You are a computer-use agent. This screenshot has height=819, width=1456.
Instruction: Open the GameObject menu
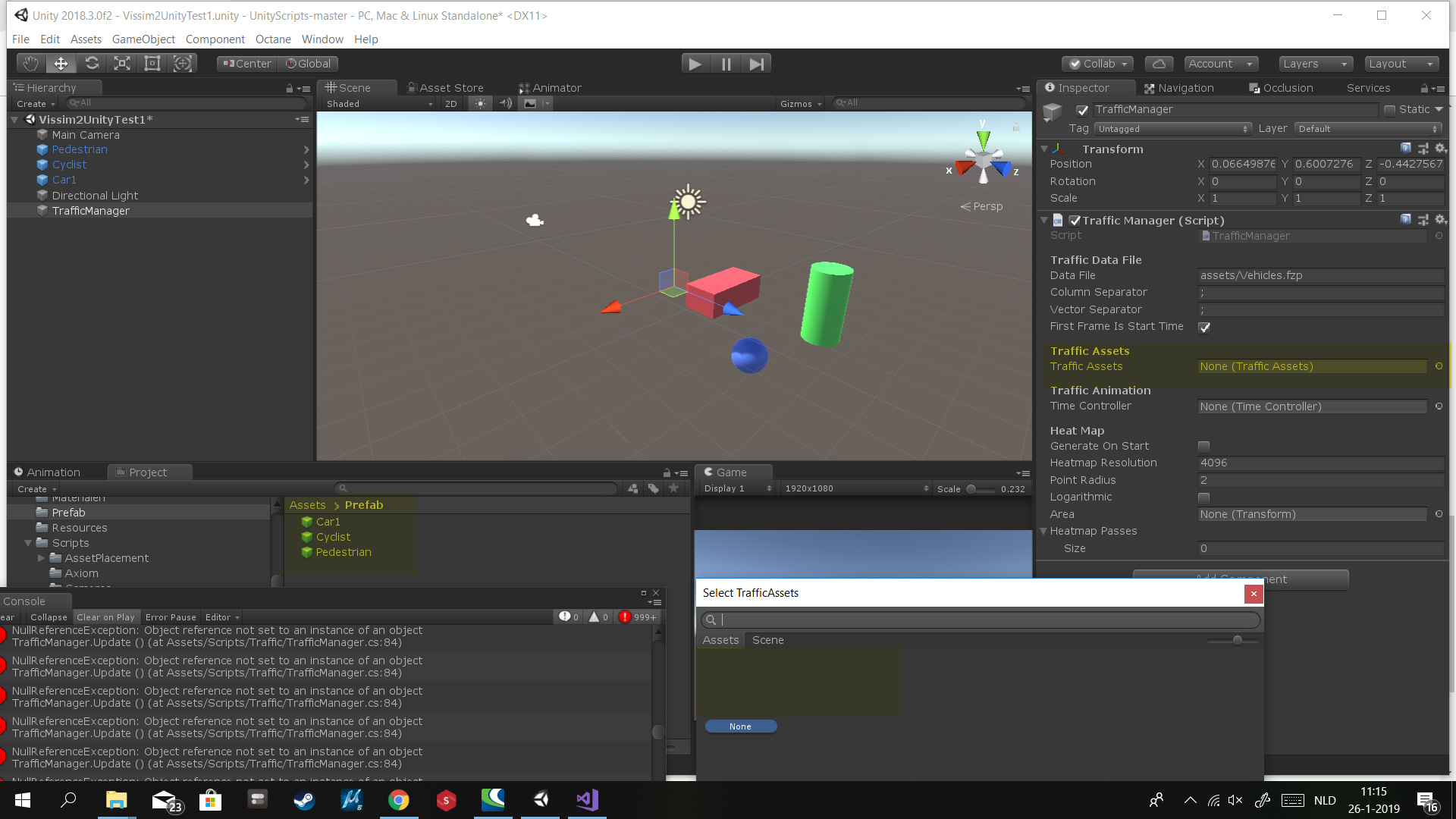click(x=143, y=39)
